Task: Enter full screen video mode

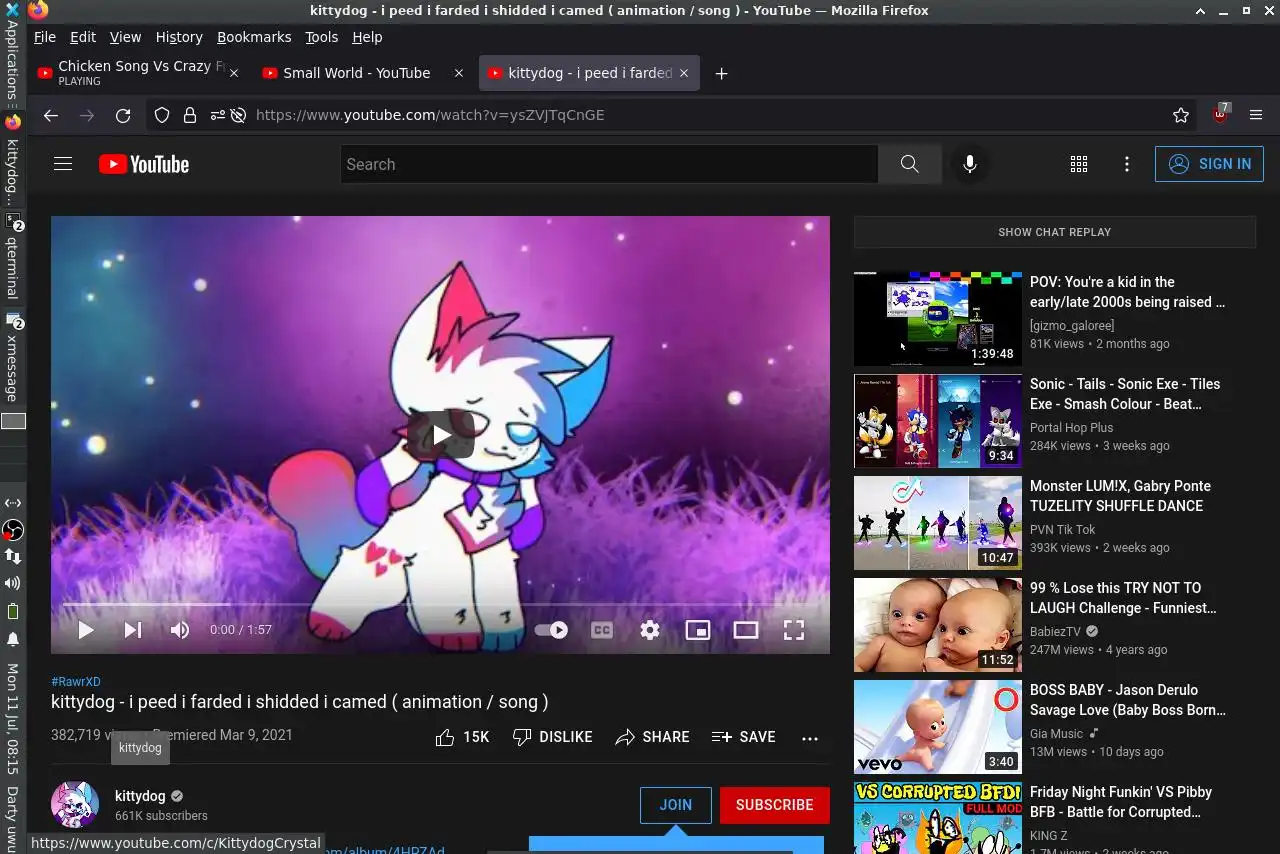Action: (x=794, y=630)
